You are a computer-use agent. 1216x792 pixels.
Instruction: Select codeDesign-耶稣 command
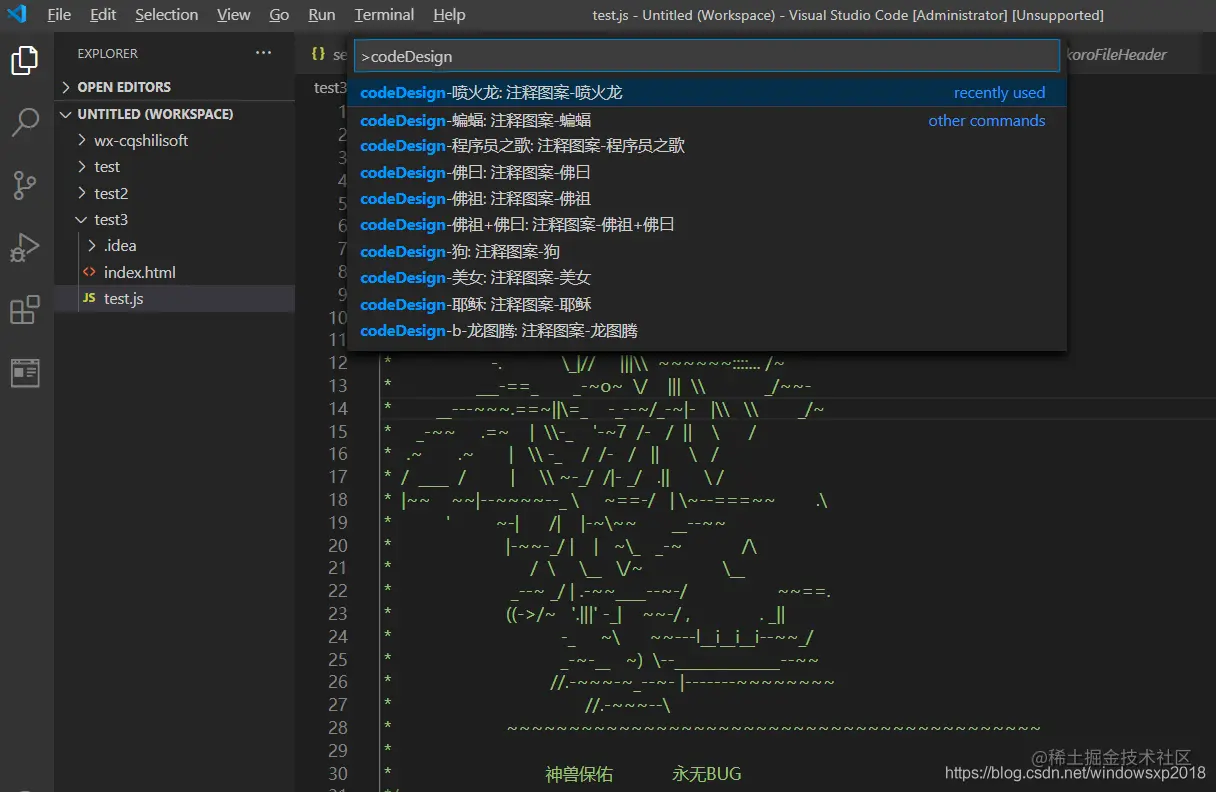point(706,305)
